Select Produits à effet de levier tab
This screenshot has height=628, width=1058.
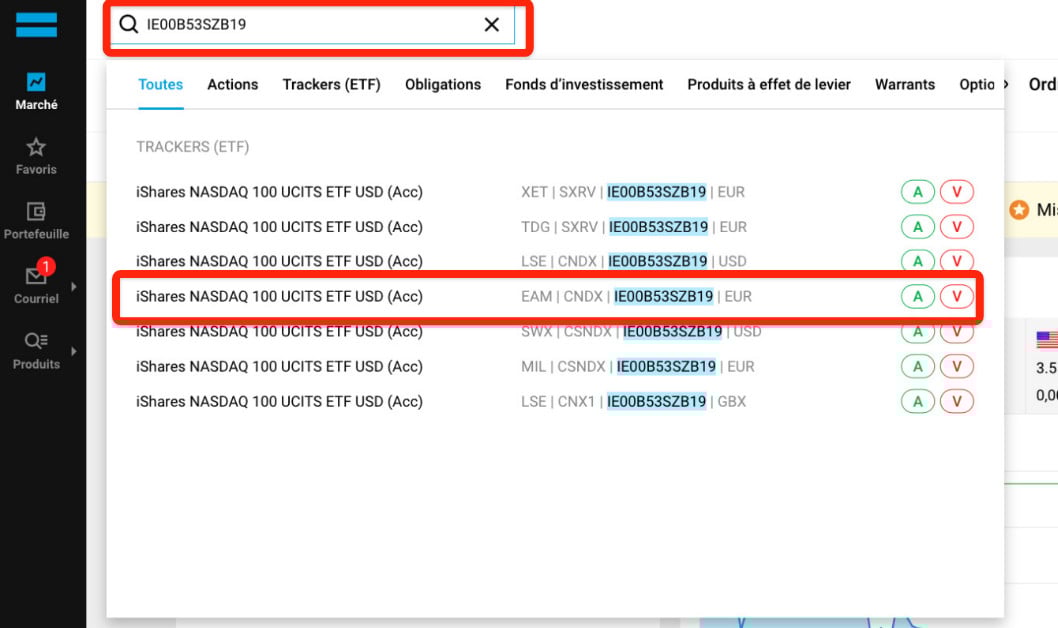(x=769, y=85)
